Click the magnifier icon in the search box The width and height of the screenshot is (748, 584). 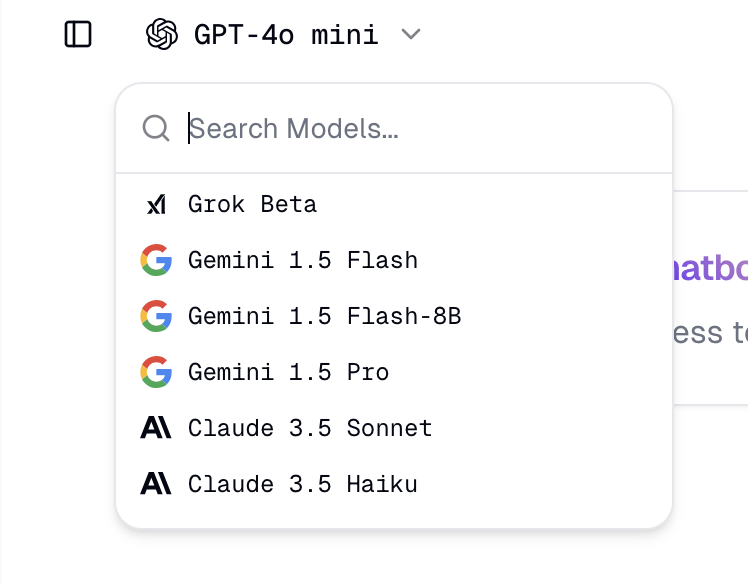[156, 128]
